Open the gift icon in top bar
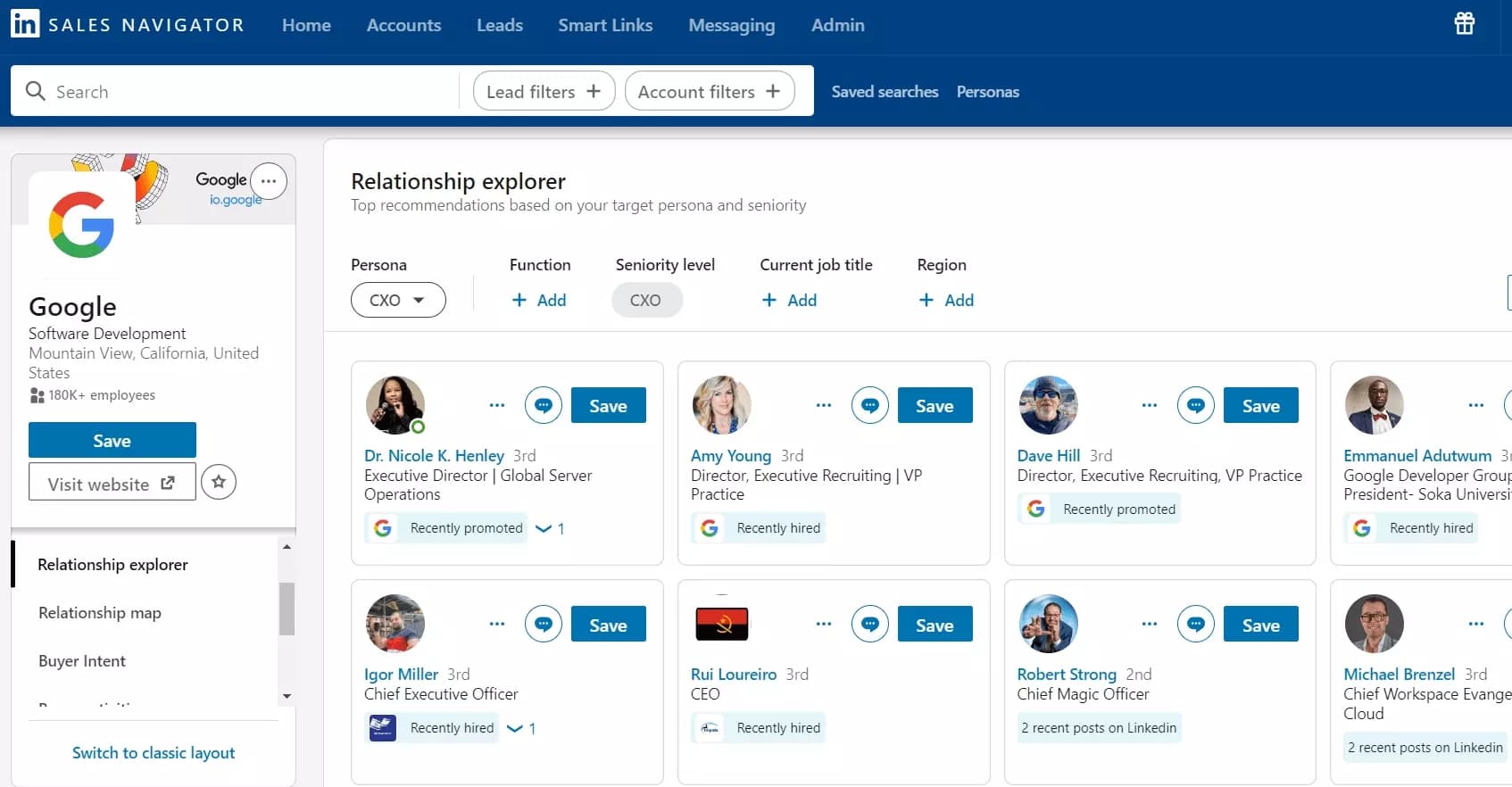The height and width of the screenshot is (787, 1512). tap(1464, 24)
